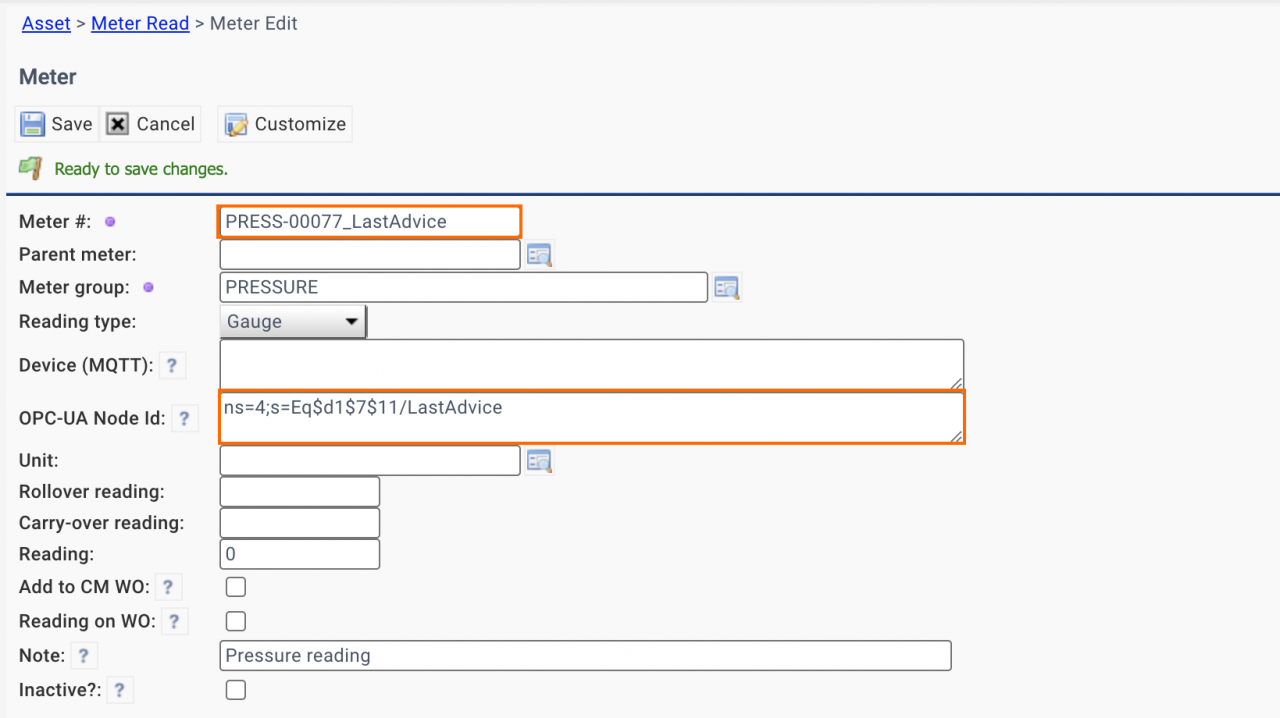Screen dimensions: 1280x718
Task: Go to the Asset breadcrumb link
Action: click(x=46, y=23)
